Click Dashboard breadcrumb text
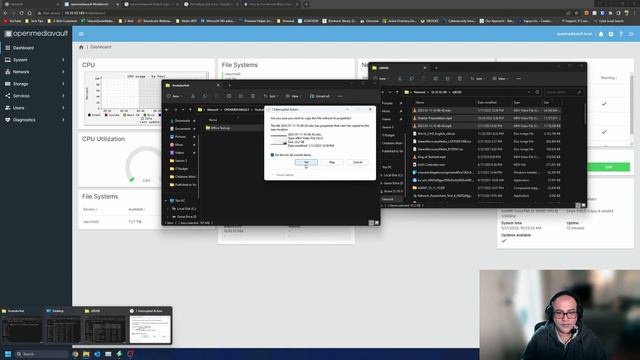 click(x=100, y=47)
